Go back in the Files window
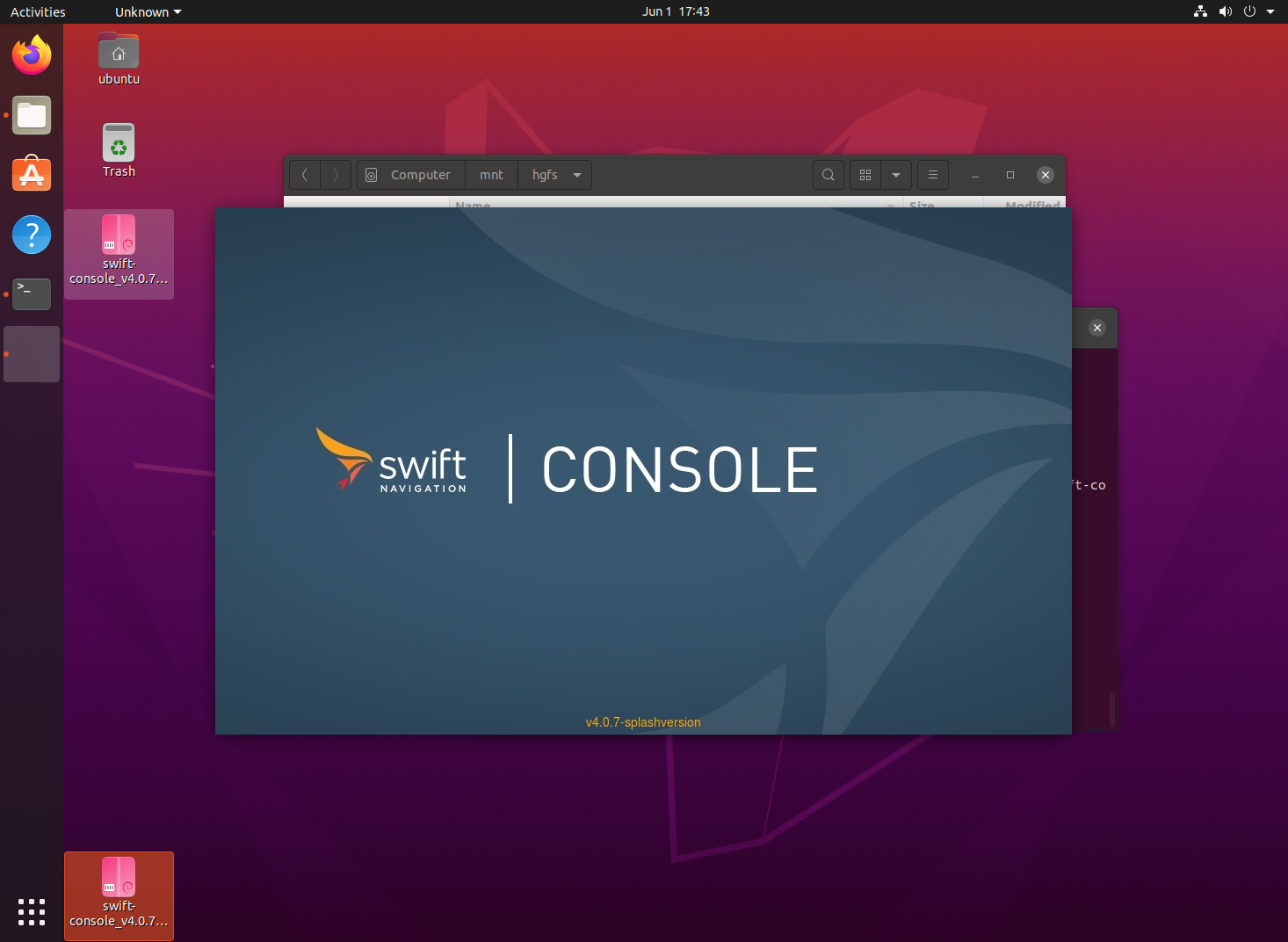Image resolution: width=1288 pixels, height=942 pixels. (305, 175)
